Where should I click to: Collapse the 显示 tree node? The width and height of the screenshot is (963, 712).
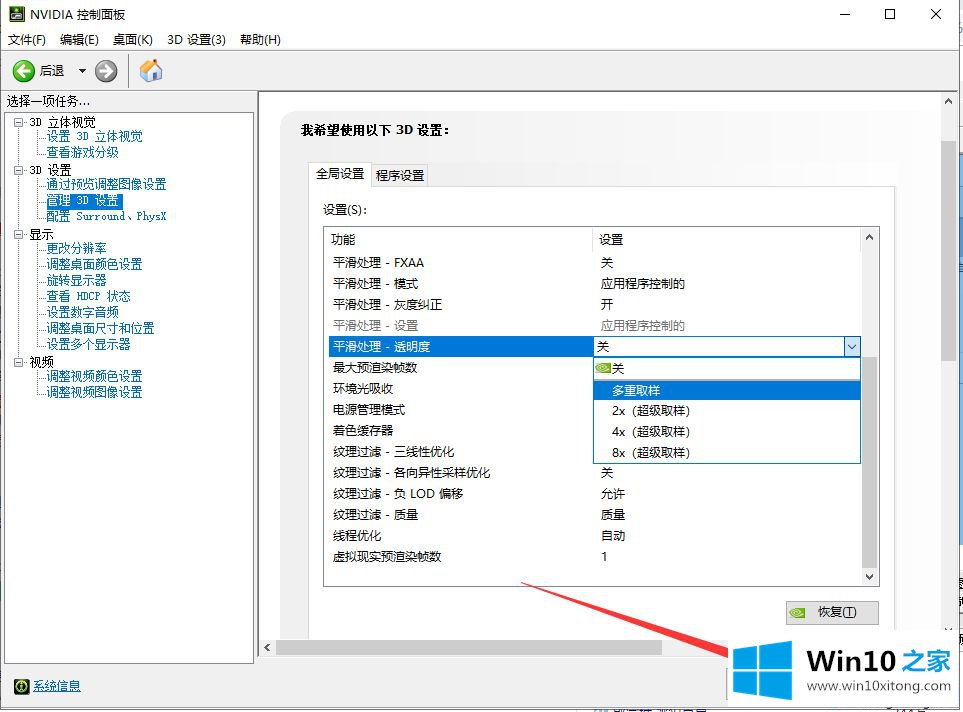click(19, 234)
